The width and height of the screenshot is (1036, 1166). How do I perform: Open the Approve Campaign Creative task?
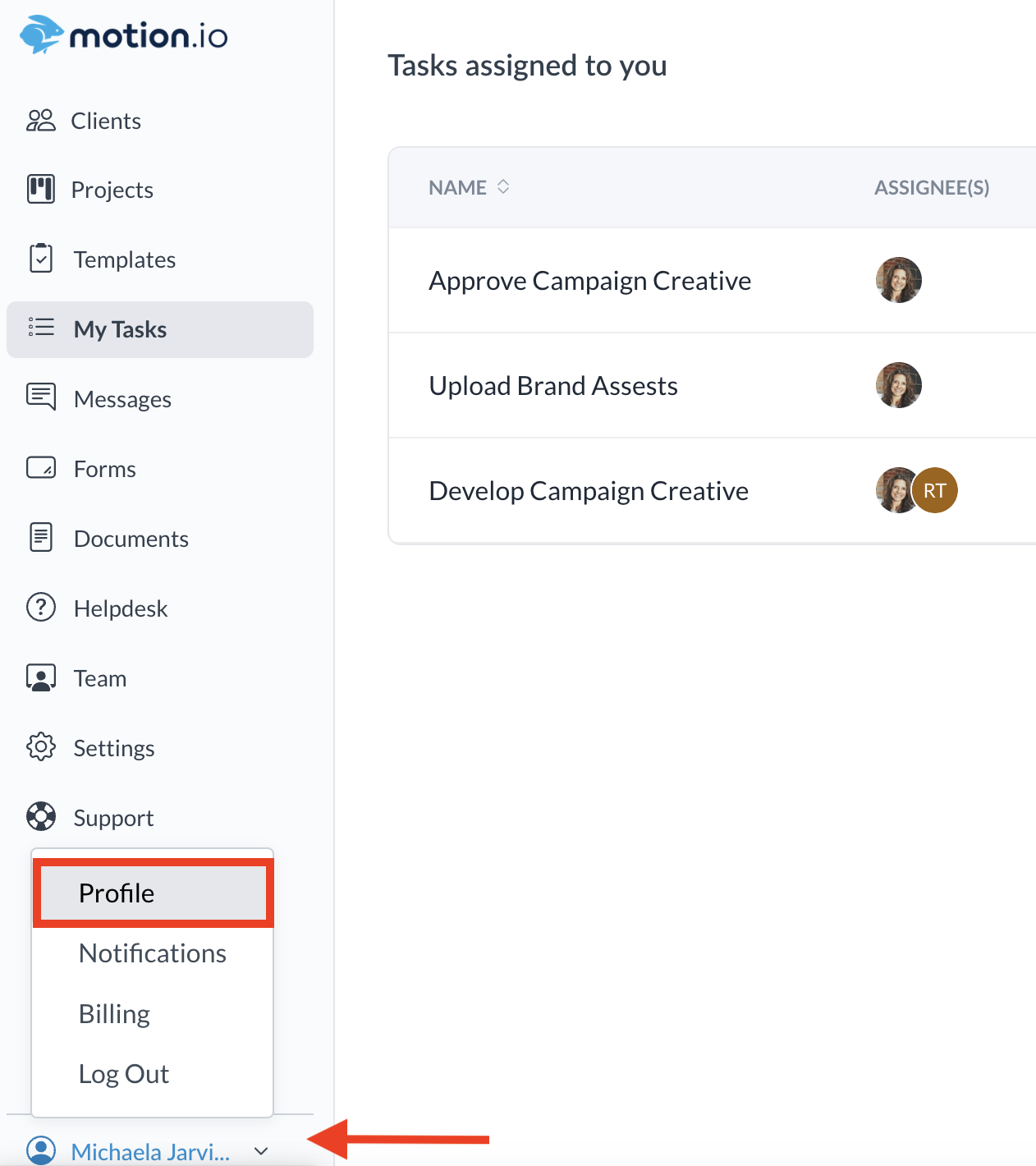(x=589, y=281)
